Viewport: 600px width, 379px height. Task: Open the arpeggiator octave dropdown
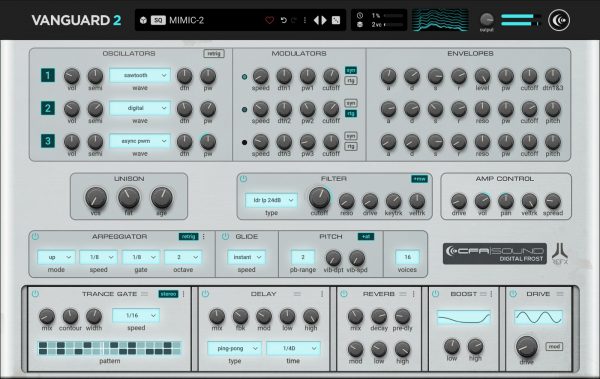183,257
